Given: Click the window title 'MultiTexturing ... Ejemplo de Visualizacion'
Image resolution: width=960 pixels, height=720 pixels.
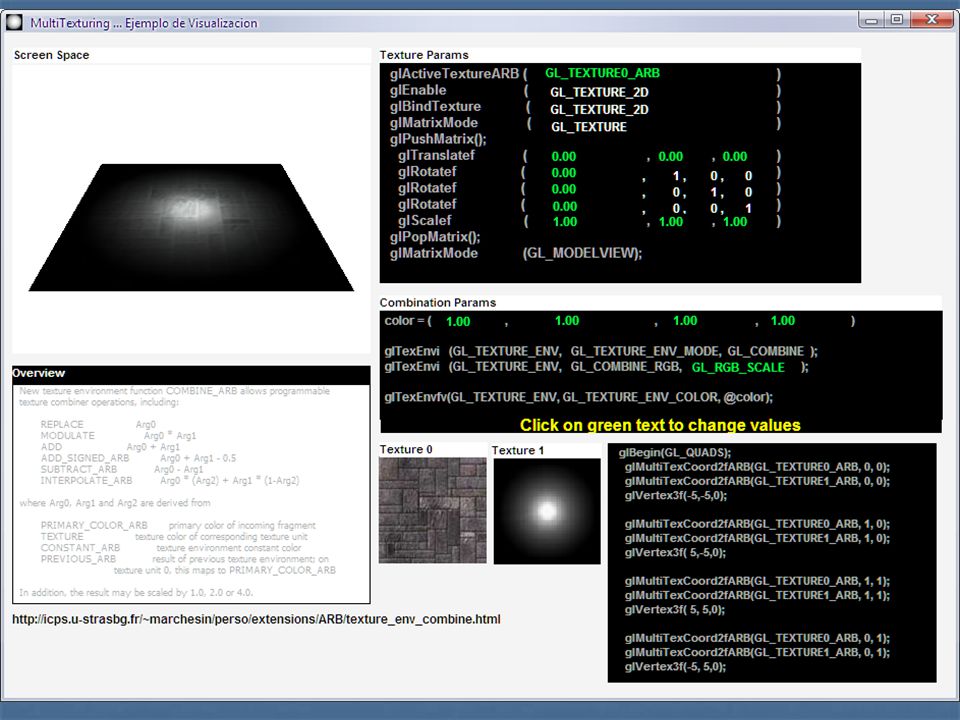Looking at the screenshot, I should [x=144, y=23].
